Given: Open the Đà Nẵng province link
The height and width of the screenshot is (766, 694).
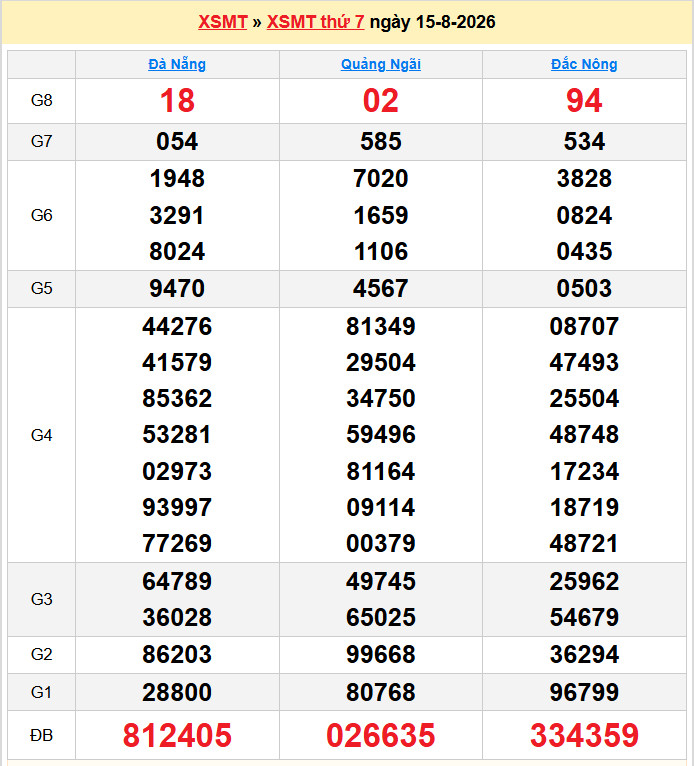Looking at the screenshot, I should tap(177, 64).
